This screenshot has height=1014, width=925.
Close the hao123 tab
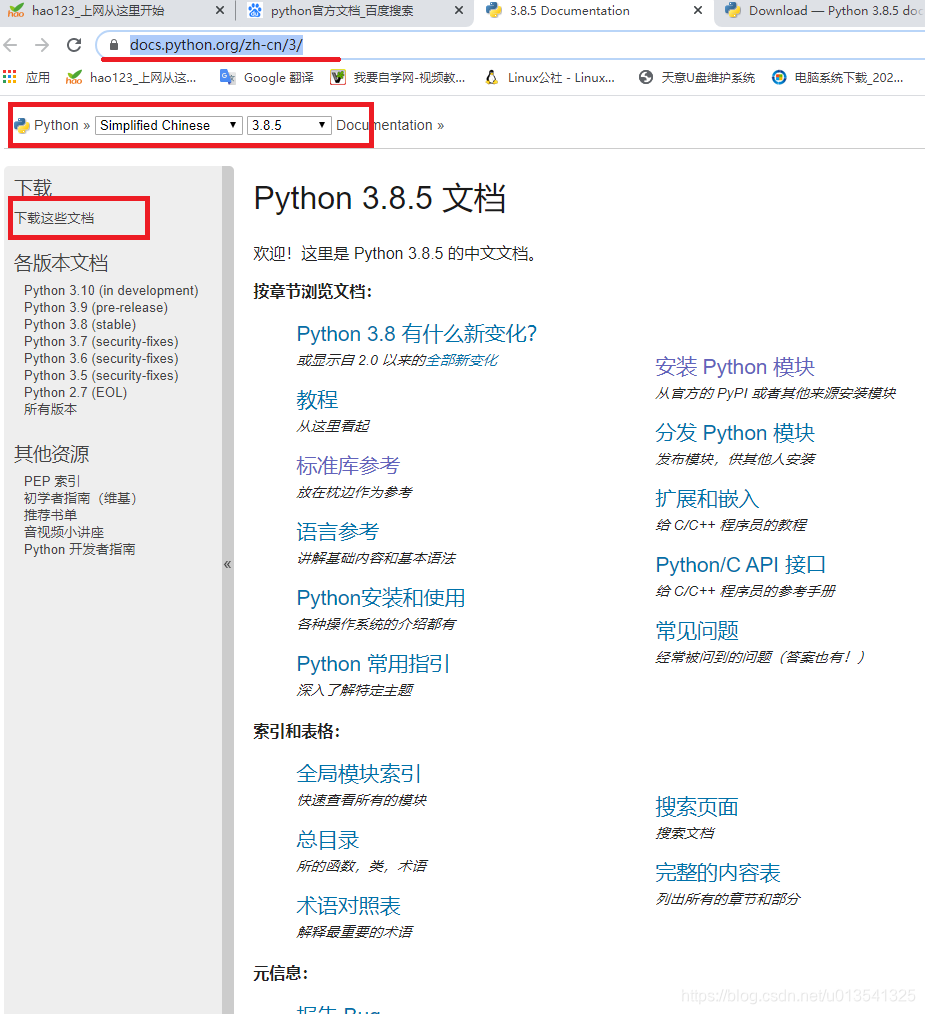220,10
